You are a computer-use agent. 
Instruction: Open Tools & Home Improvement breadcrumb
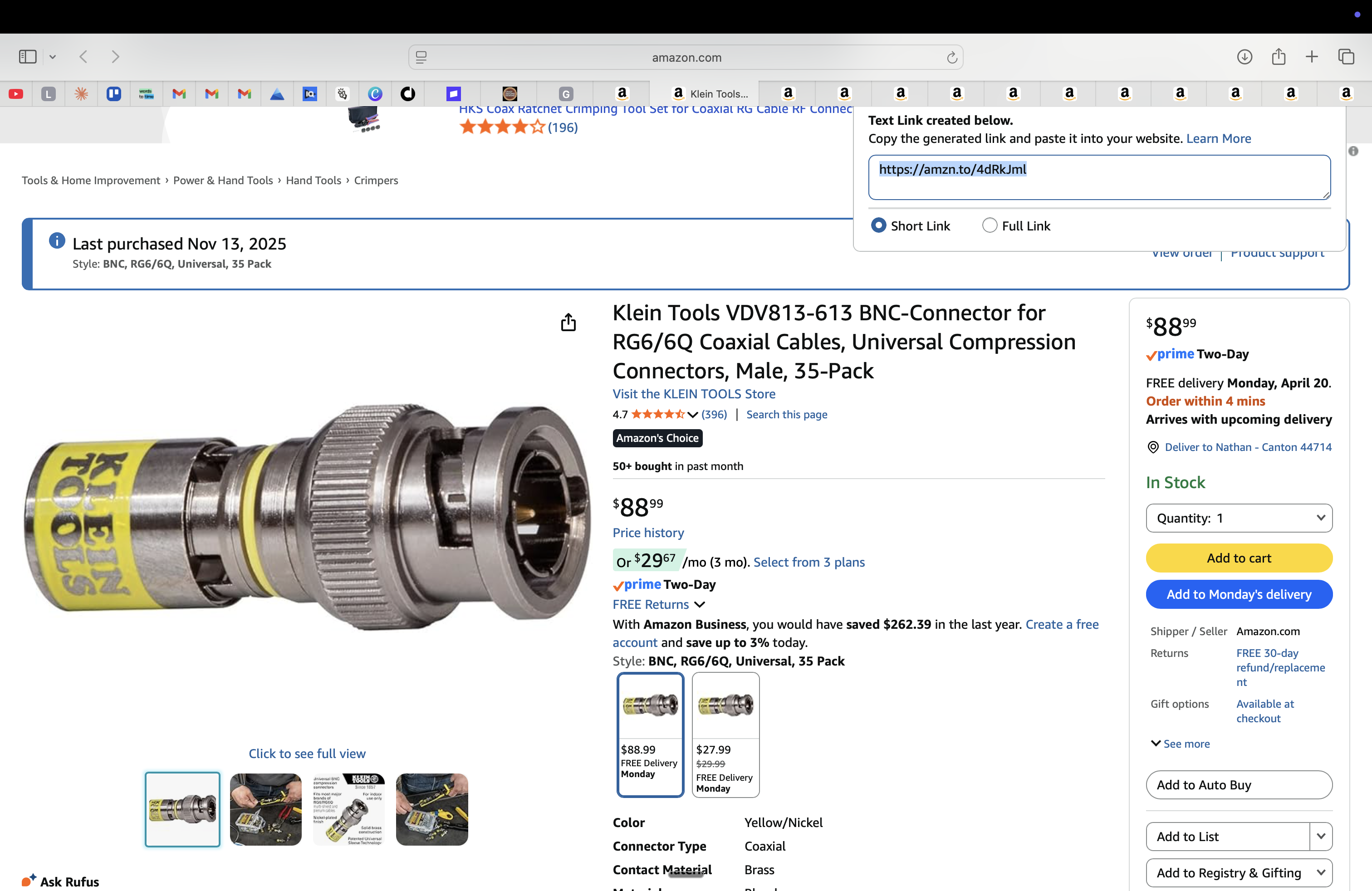click(x=91, y=181)
